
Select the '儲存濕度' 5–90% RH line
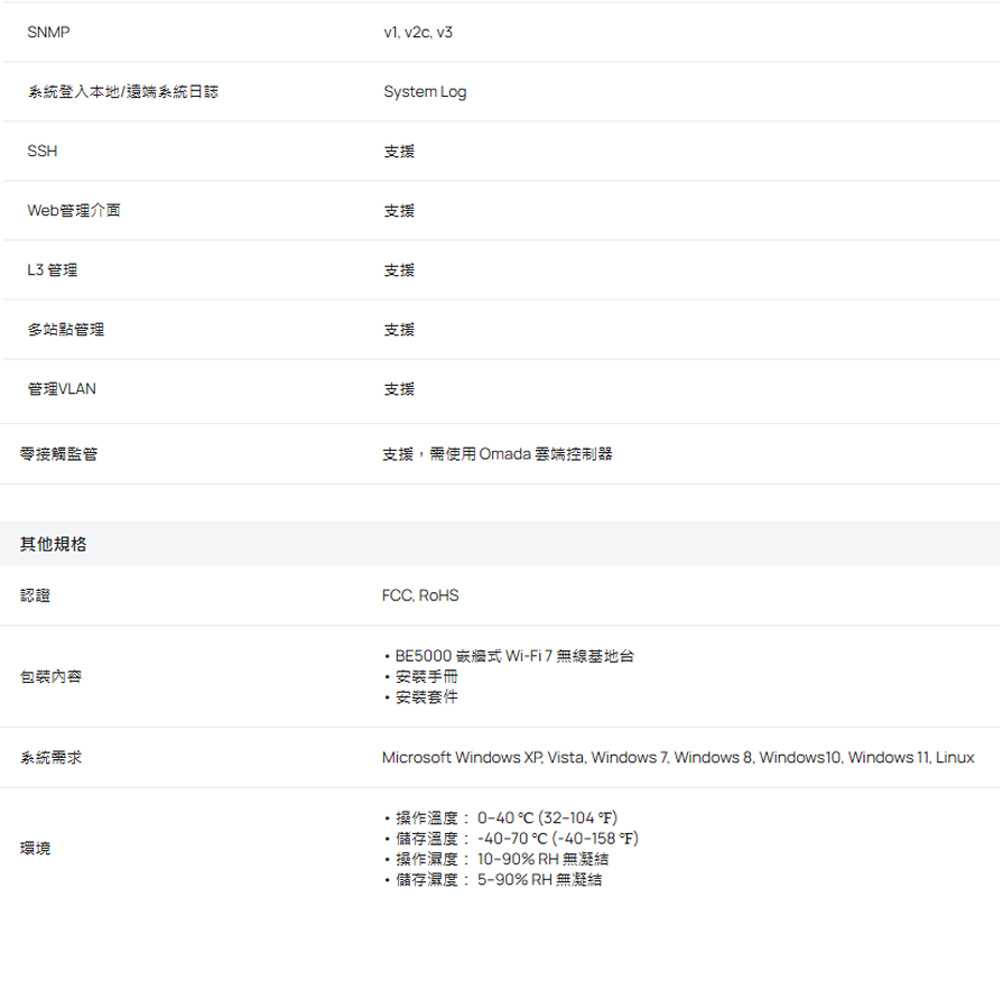click(x=499, y=880)
